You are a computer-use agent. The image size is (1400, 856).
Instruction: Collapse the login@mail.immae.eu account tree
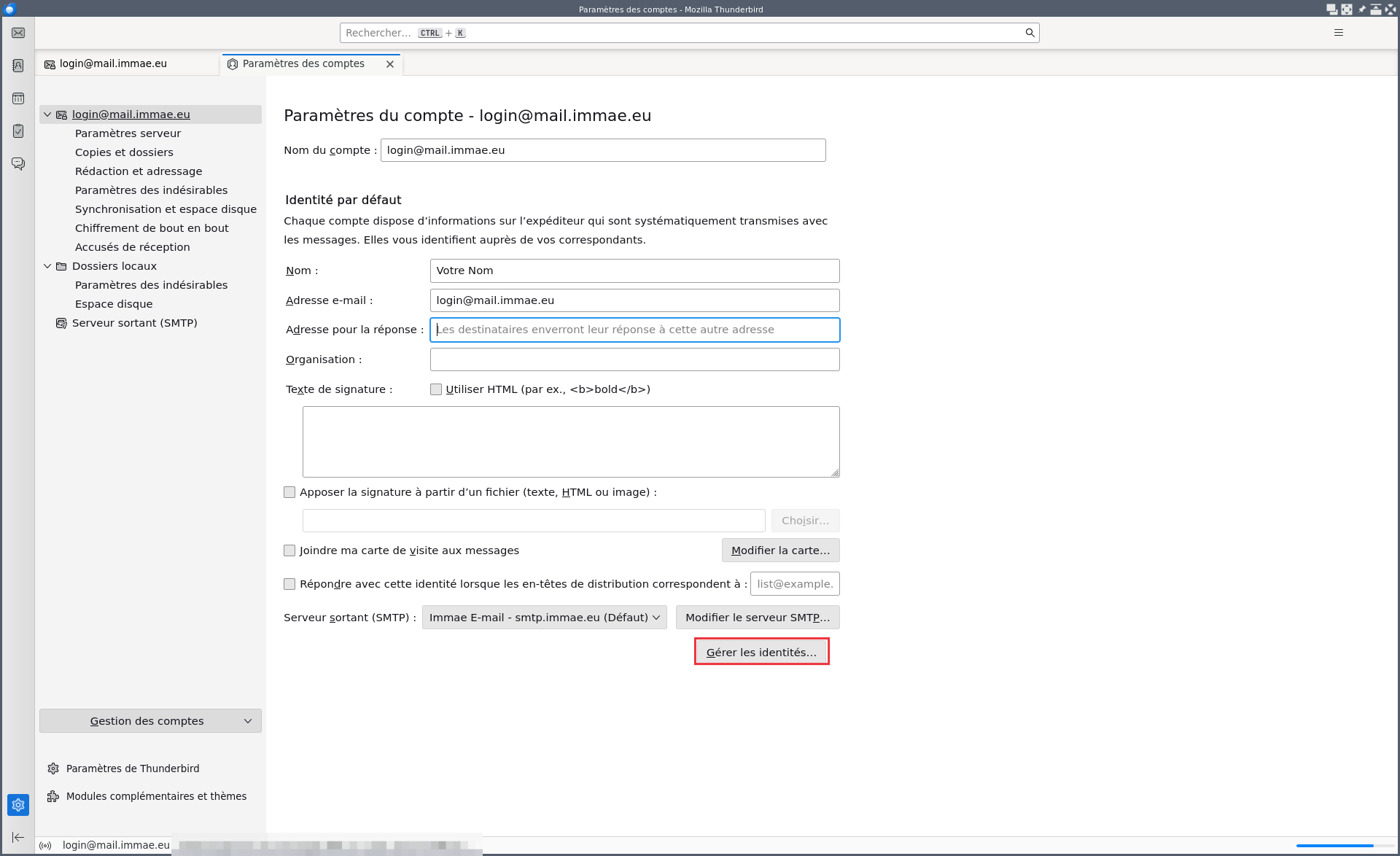tap(47, 114)
